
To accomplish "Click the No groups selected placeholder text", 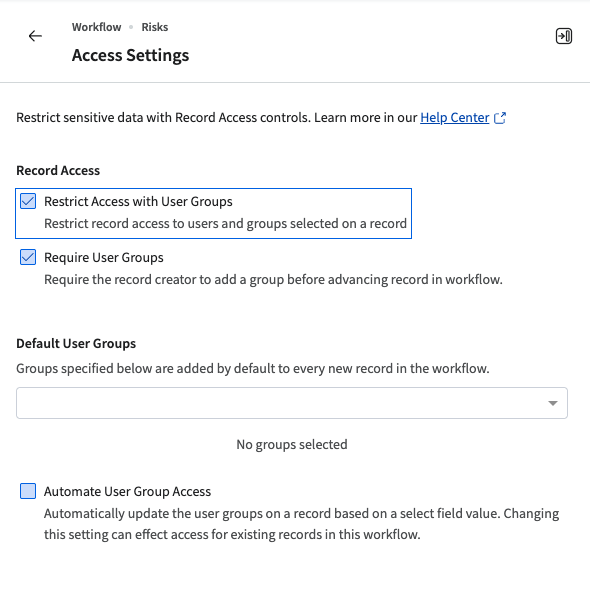I will [x=292, y=445].
